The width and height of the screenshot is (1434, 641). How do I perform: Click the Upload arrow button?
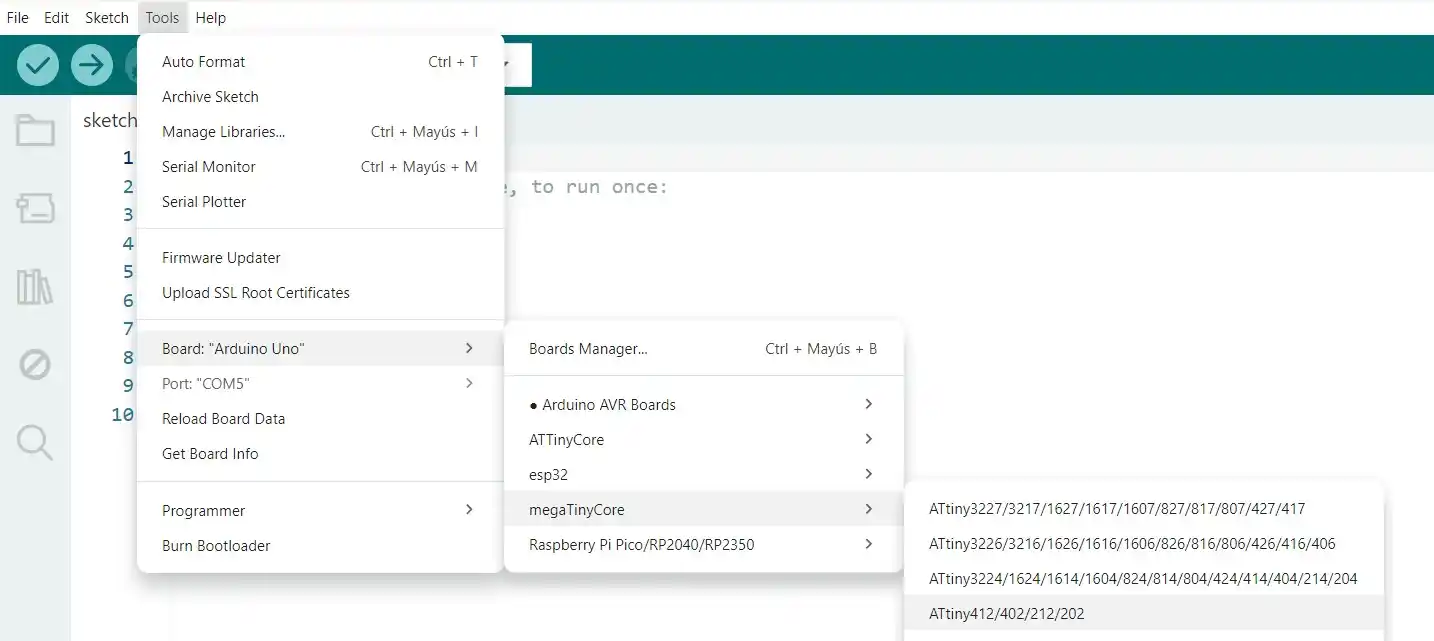click(92, 66)
